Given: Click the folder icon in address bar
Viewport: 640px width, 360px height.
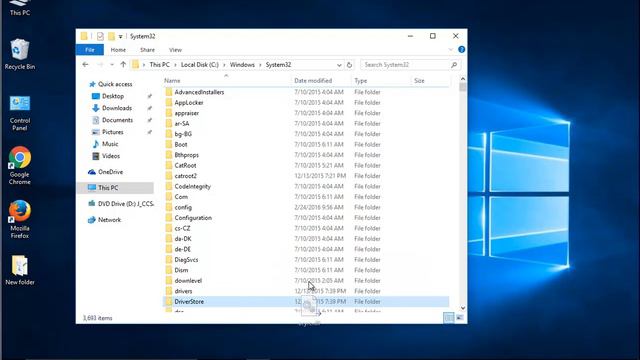Looking at the screenshot, I should pyautogui.click(x=136, y=64).
